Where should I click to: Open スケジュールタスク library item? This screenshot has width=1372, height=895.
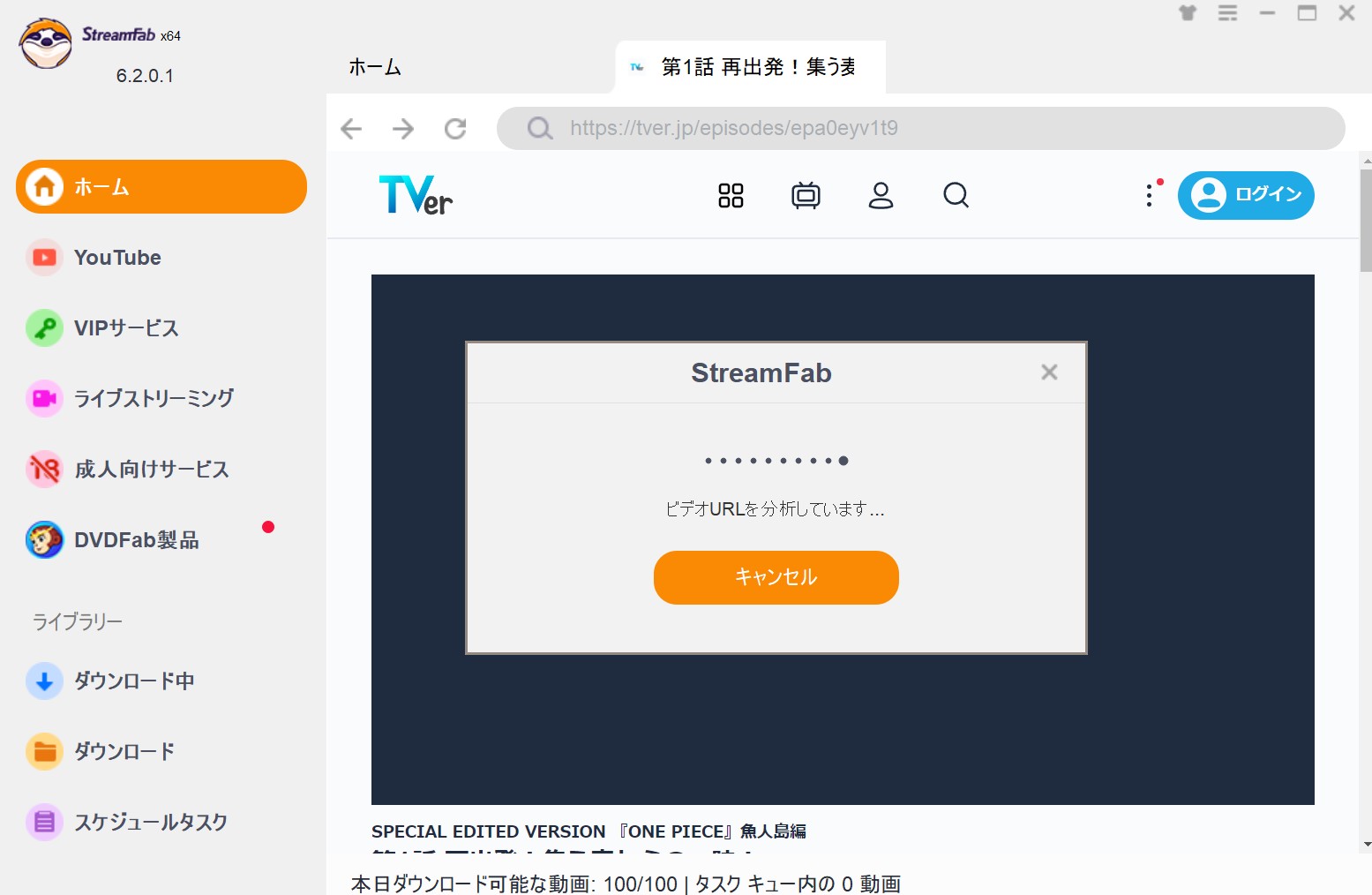[161, 823]
